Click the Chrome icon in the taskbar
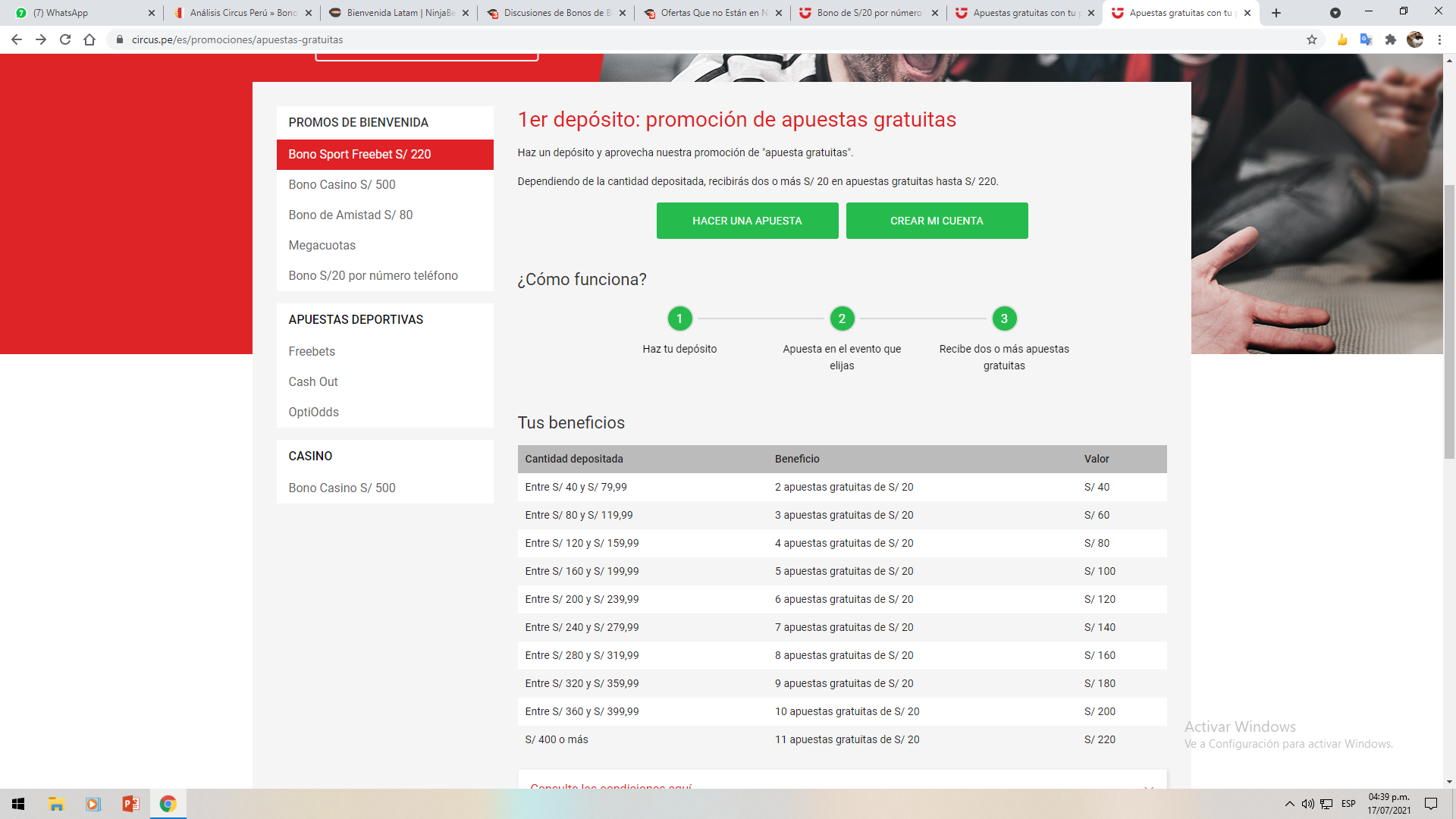Image resolution: width=1456 pixels, height=819 pixels. [168, 804]
